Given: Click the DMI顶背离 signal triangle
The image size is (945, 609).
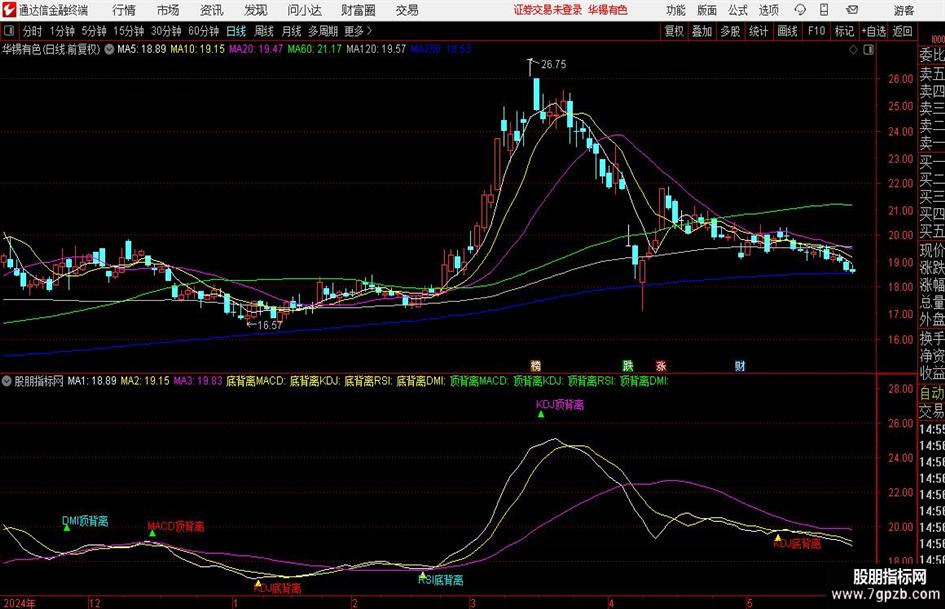Looking at the screenshot, I should (x=67, y=528).
